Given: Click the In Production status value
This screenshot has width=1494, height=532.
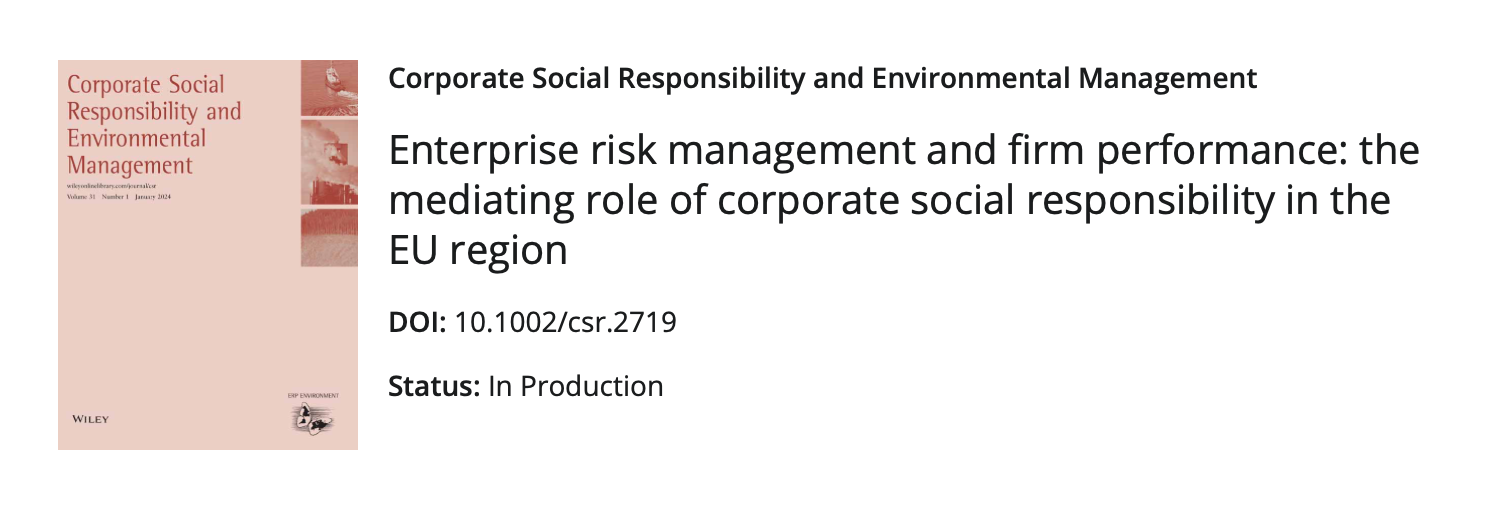Looking at the screenshot, I should pos(575,386).
